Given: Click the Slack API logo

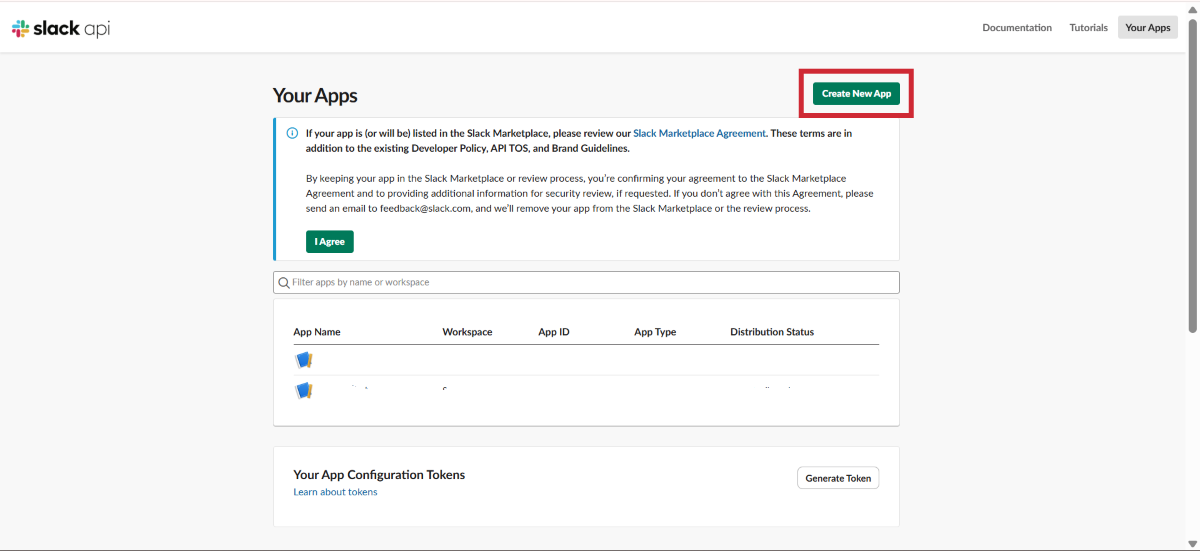Looking at the screenshot, I should (x=61, y=28).
